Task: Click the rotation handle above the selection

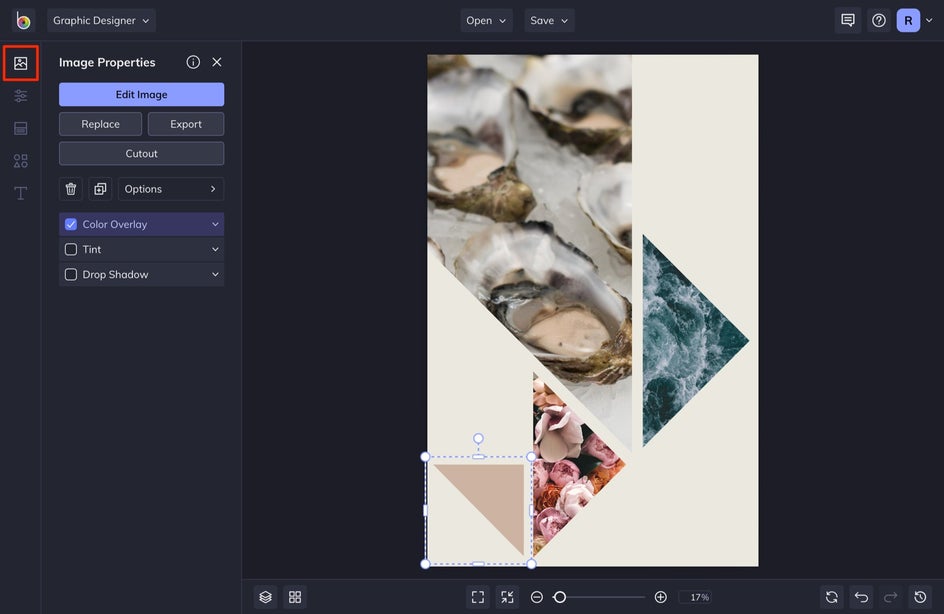Action: (478, 438)
